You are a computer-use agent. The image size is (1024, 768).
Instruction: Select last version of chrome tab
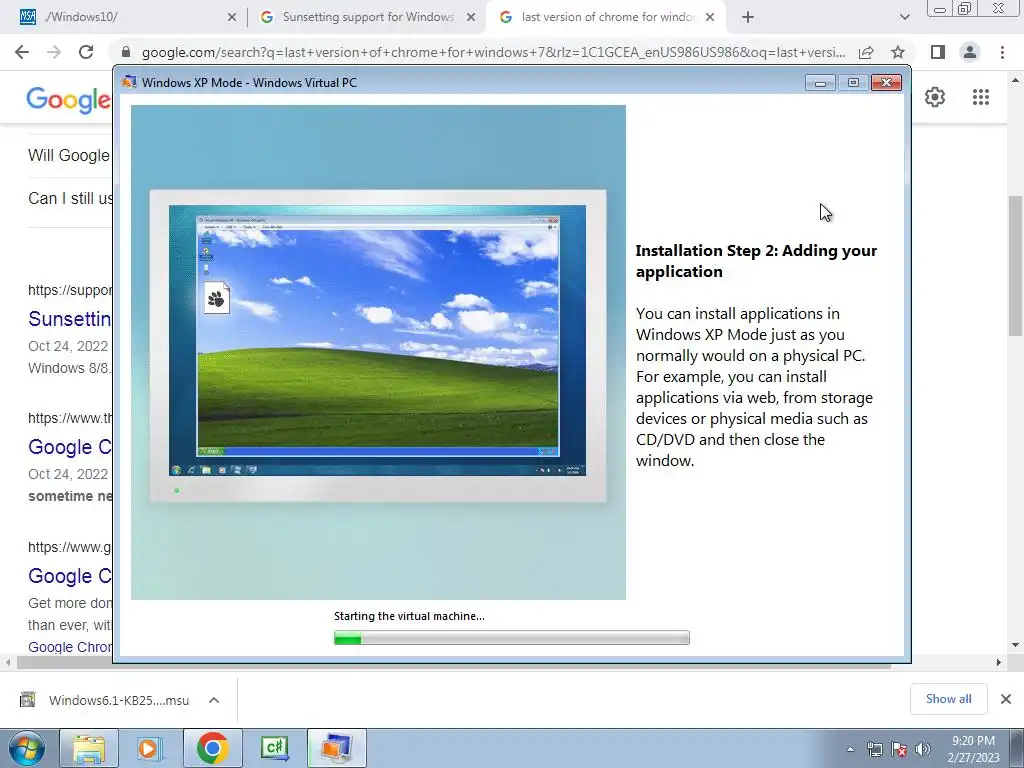point(607,18)
